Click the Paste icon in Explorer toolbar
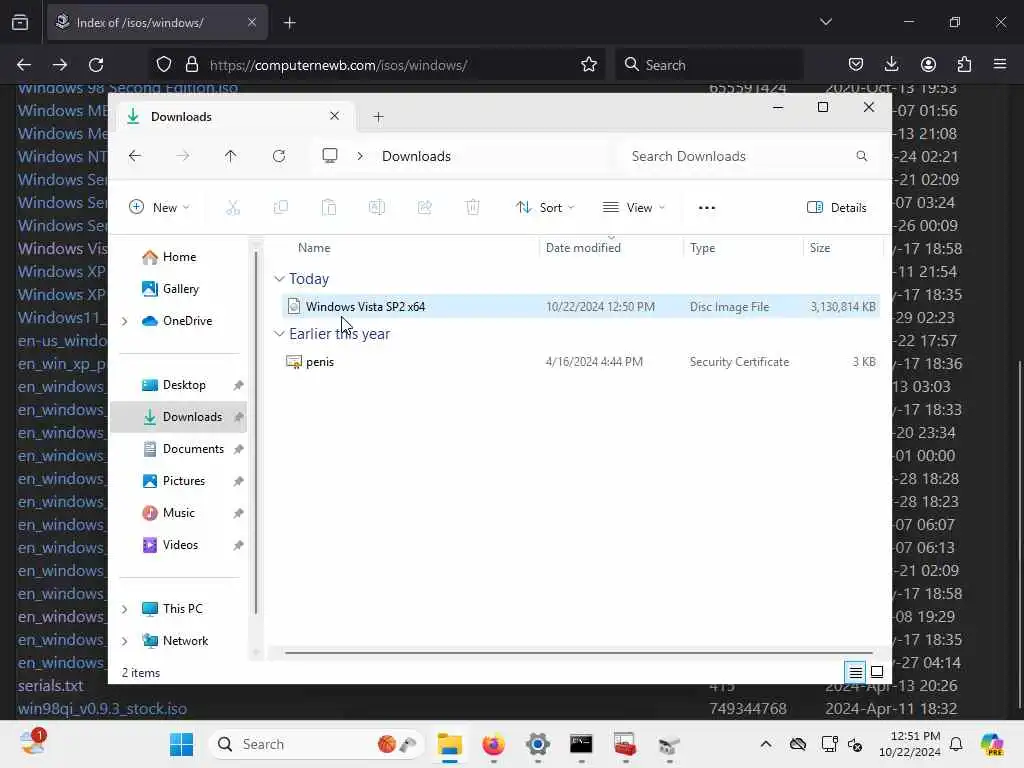The image size is (1024, 768). pos(328,208)
